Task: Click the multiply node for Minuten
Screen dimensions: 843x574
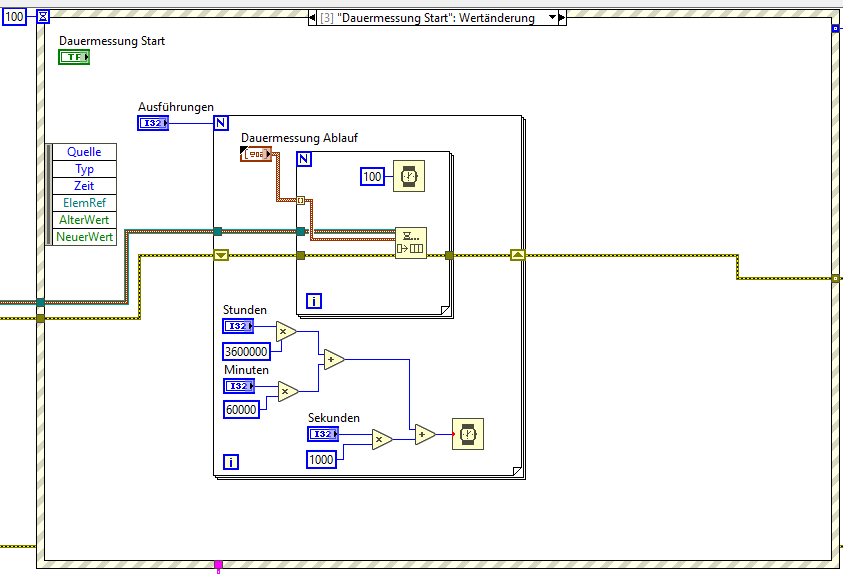Action: (288, 392)
